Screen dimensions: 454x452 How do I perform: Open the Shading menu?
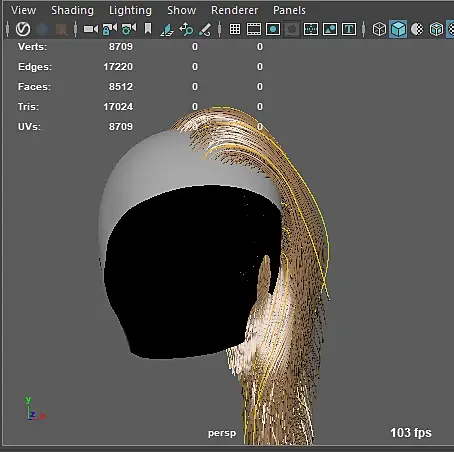pos(72,10)
